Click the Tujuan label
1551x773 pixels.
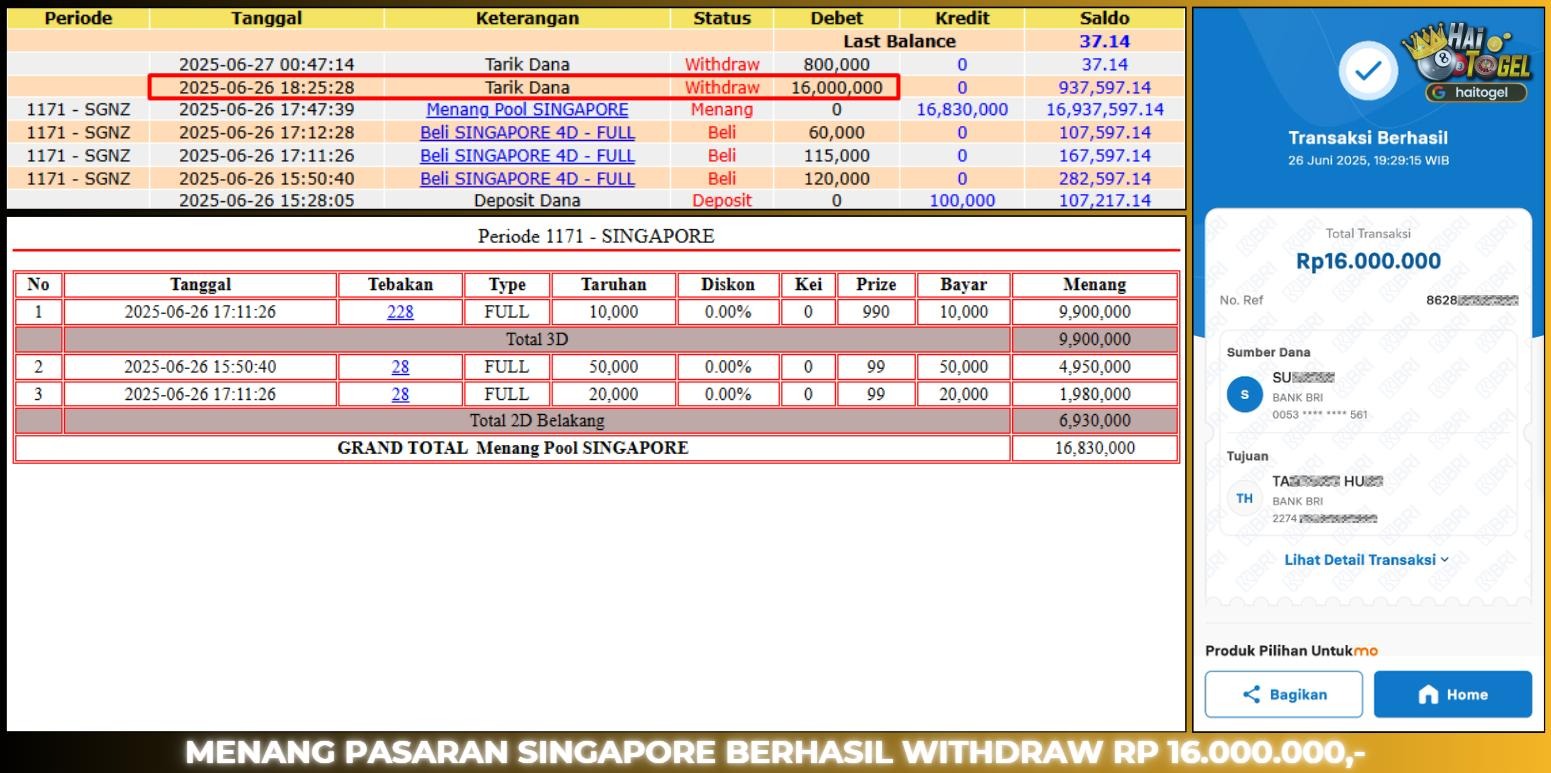tap(1247, 456)
